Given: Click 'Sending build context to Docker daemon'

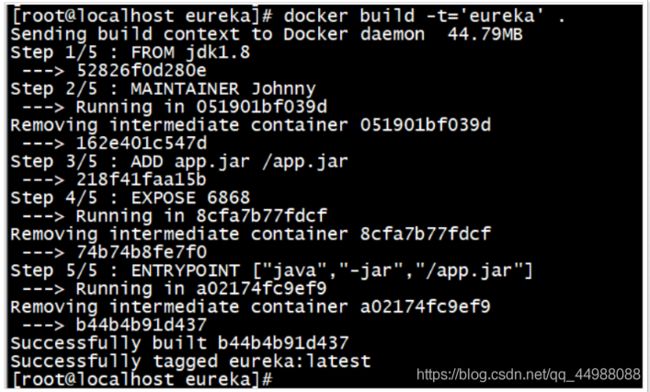Looking at the screenshot, I should 218,34.
